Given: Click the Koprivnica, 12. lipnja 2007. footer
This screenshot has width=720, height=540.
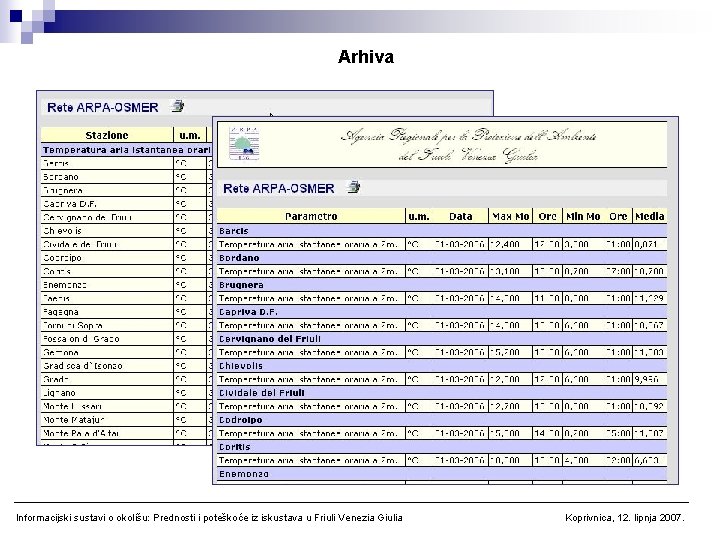Looking at the screenshot, I should coord(625,518).
